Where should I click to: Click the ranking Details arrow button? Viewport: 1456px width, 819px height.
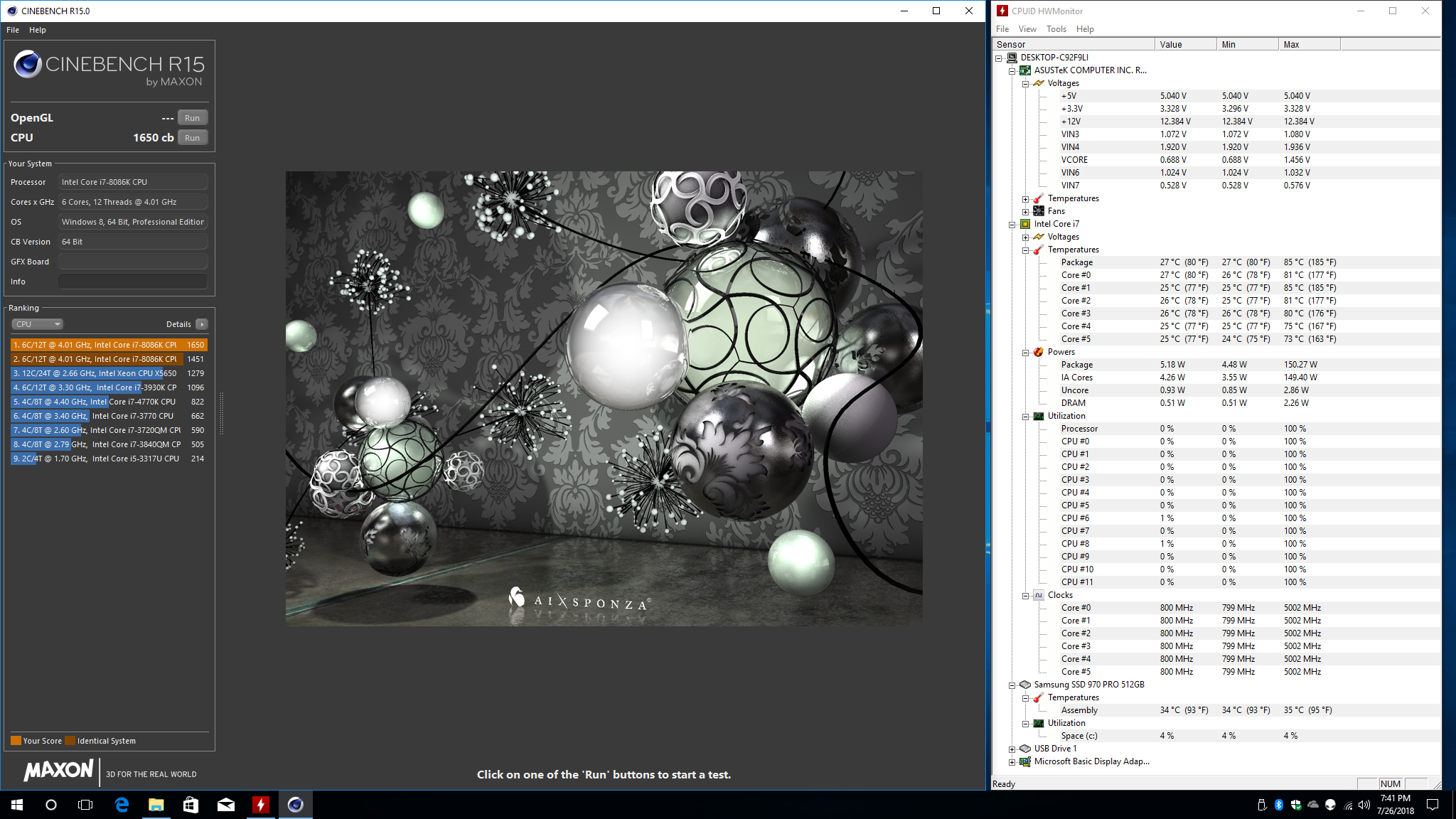[202, 324]
